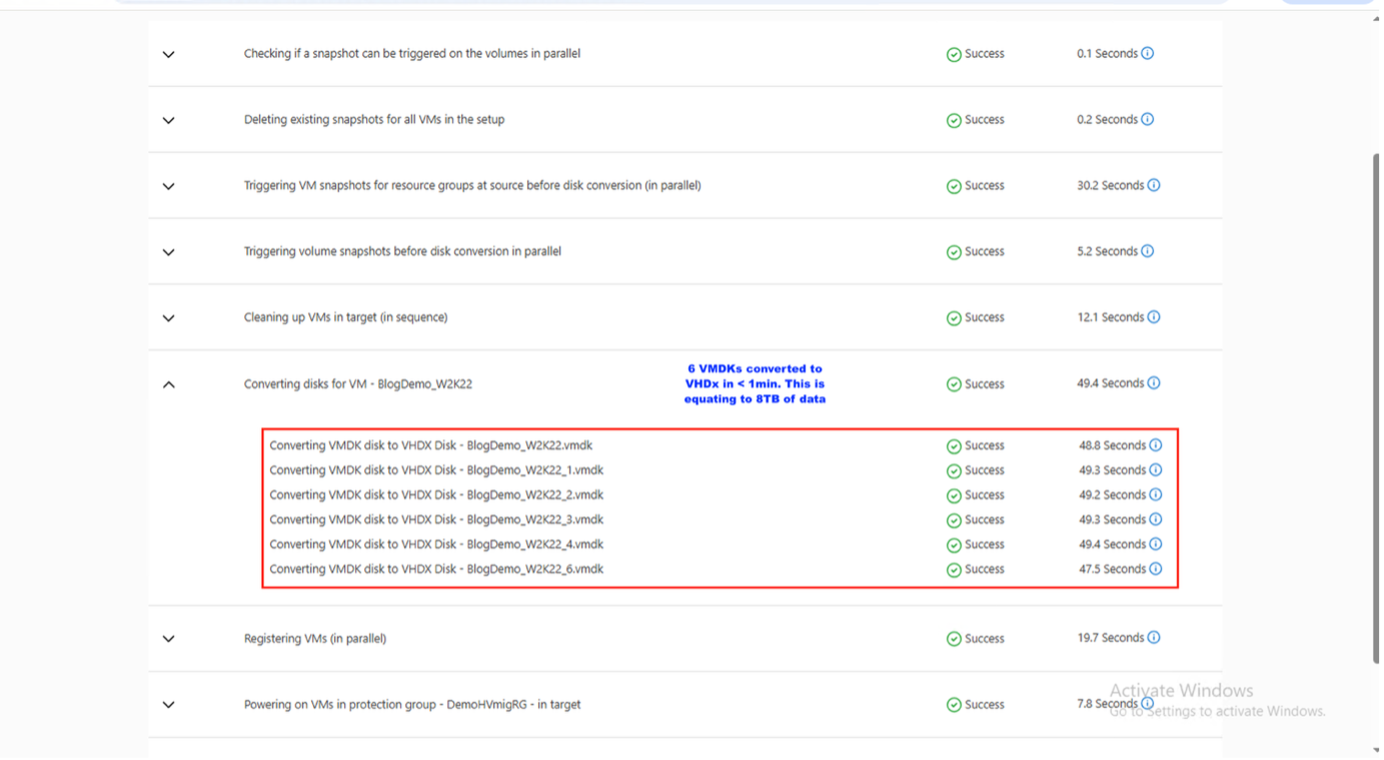Open info icon for BlogDemo_W2K22_1.vmdk conversion
Screen dimensions: 1384x760
1156,470
